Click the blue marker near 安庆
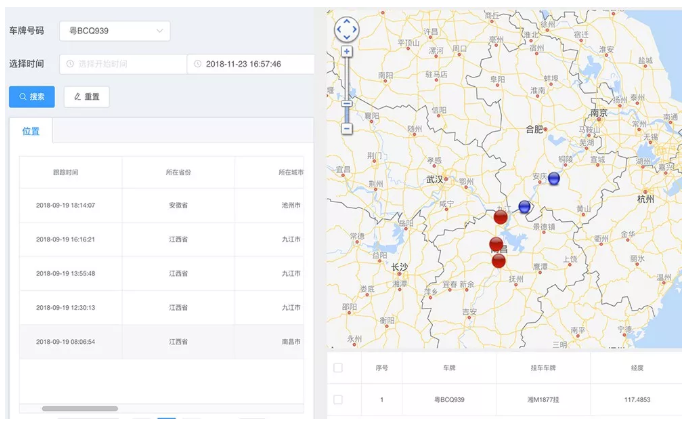Image resolution: width=693 pixels, height=423 pixels. [x=554, y=179]
